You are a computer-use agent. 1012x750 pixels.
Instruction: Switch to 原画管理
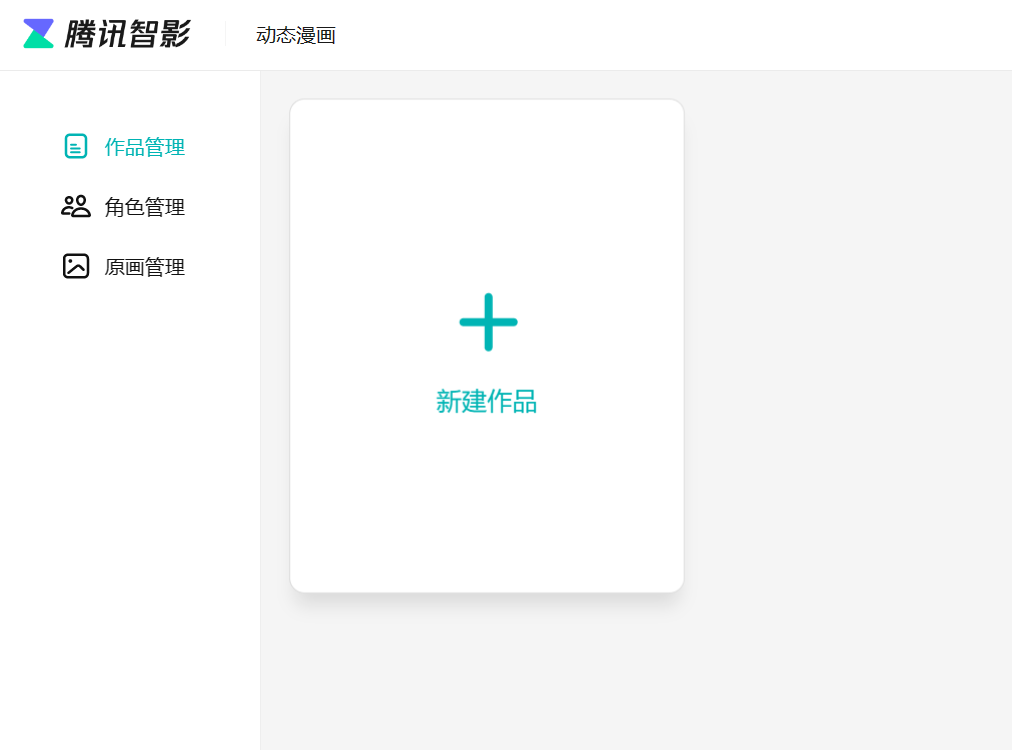tap(143, 267)
